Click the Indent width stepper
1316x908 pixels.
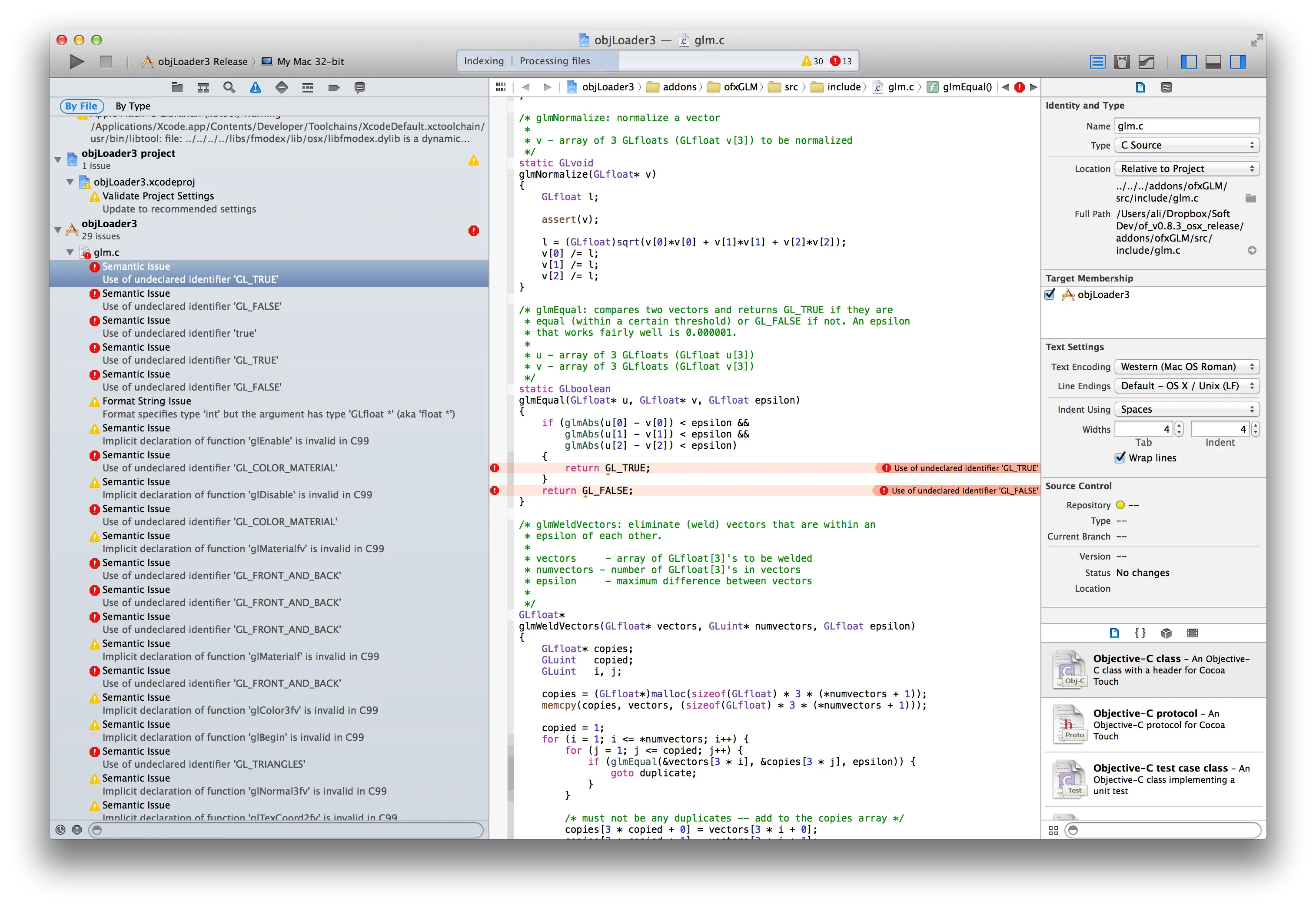click(x=1256, y=429)
